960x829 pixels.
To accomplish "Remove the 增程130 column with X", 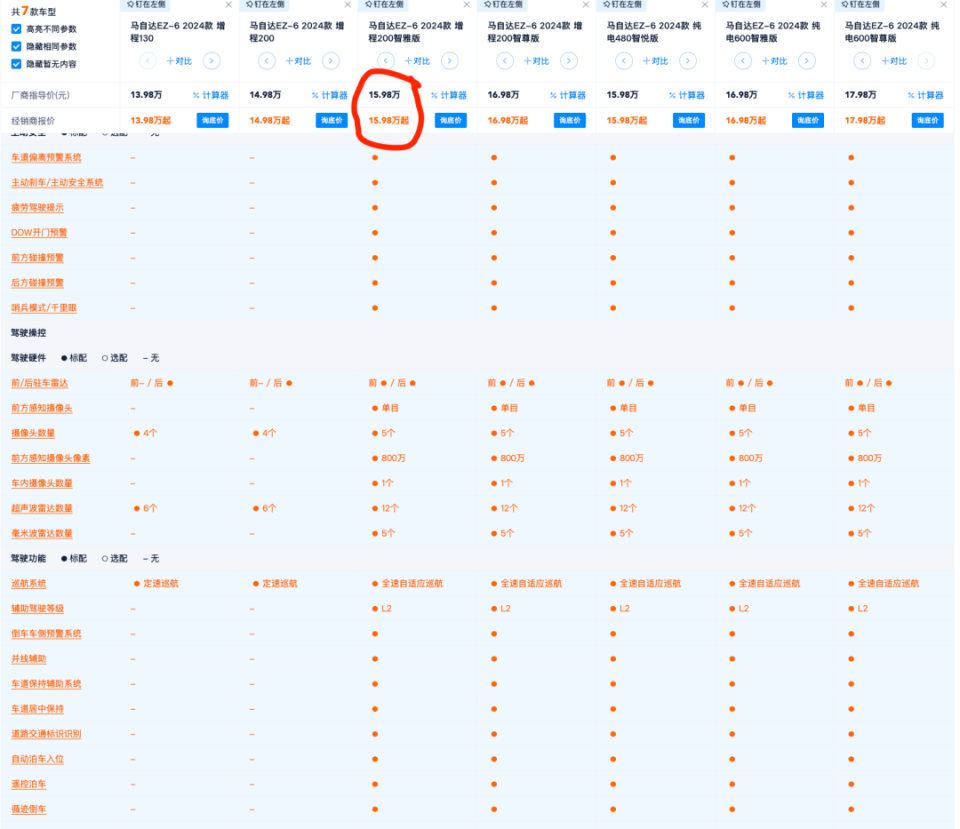I will pos(228,5).
